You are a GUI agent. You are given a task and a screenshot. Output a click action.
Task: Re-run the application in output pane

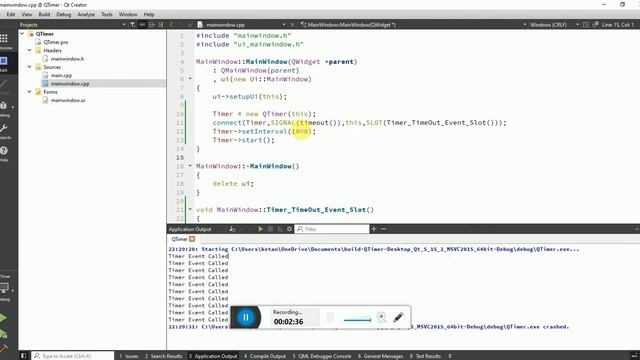[260, 229]
